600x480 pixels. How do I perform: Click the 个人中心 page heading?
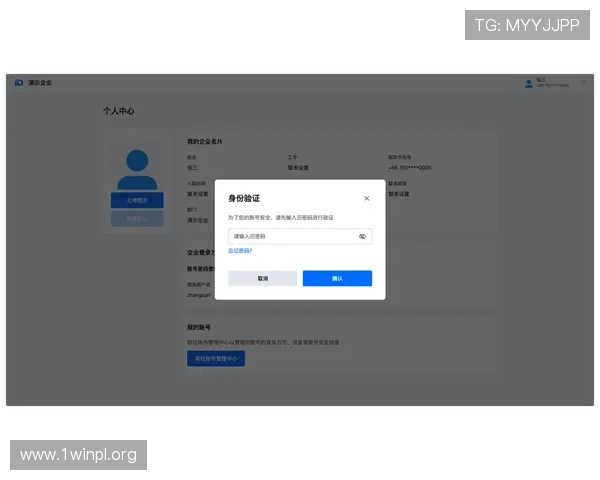[119, 111]
